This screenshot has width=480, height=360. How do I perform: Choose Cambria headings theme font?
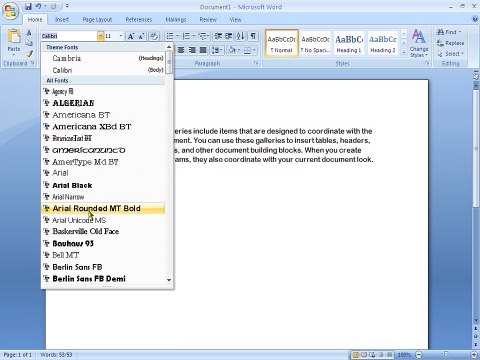click(x=103, y=58)
